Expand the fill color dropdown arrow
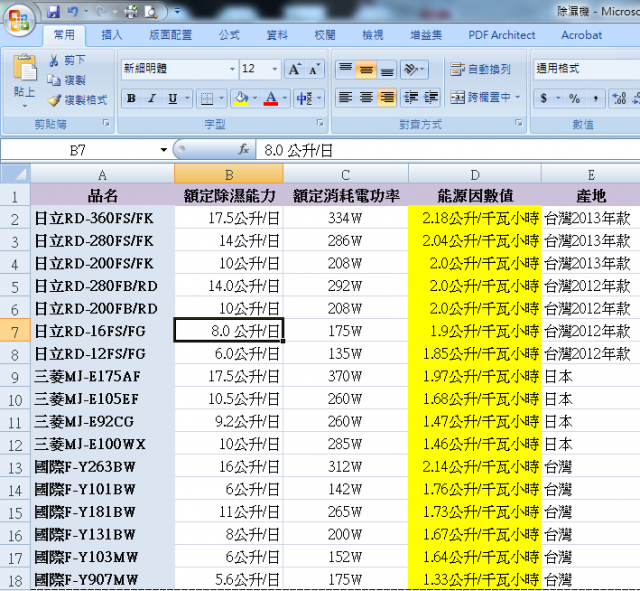Viewport: 640px width, 591px height. point(255,98)
